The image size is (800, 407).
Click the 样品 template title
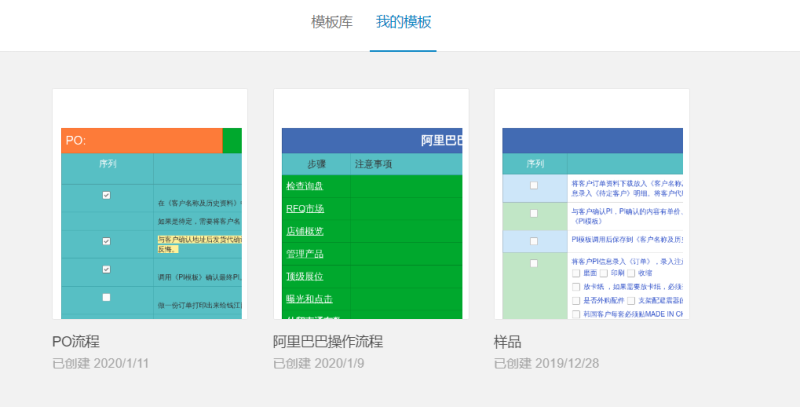click(x=507, y=341)
